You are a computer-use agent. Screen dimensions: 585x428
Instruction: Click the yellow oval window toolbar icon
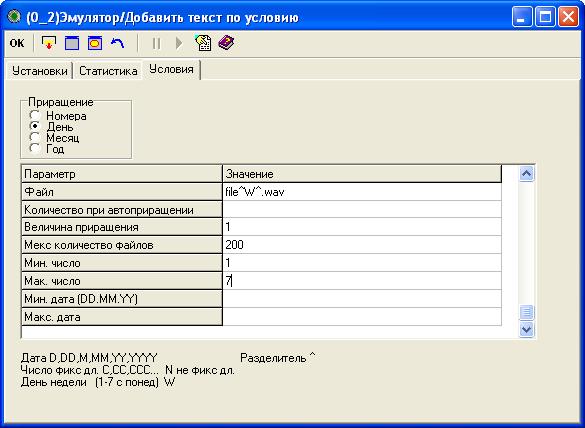(95, 43)
